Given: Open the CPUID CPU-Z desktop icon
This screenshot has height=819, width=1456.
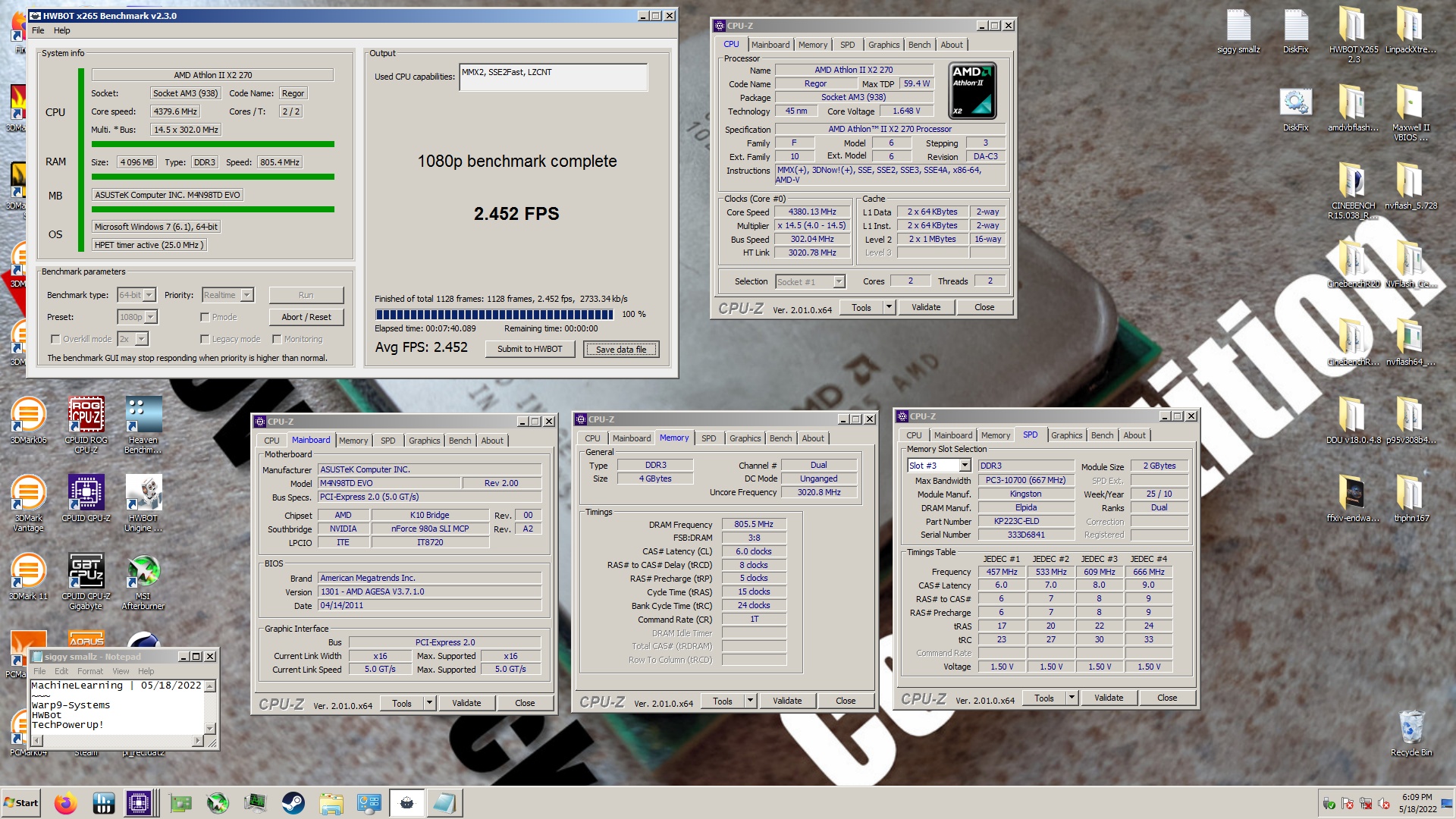Looking at the screenshot, I should pyautogui.click(x=86, y=498).
